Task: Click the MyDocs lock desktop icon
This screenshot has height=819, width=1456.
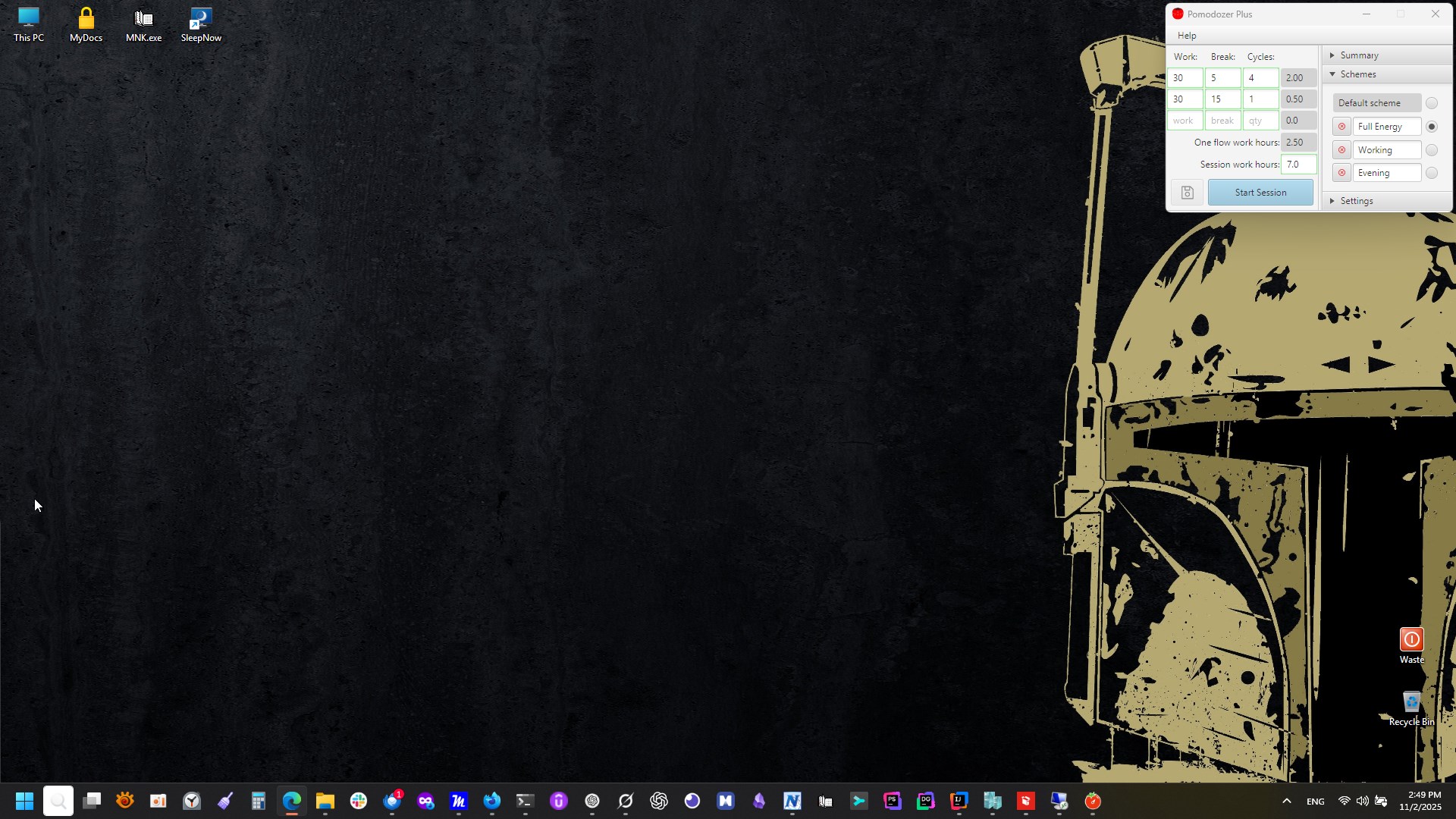Action: 86,18
